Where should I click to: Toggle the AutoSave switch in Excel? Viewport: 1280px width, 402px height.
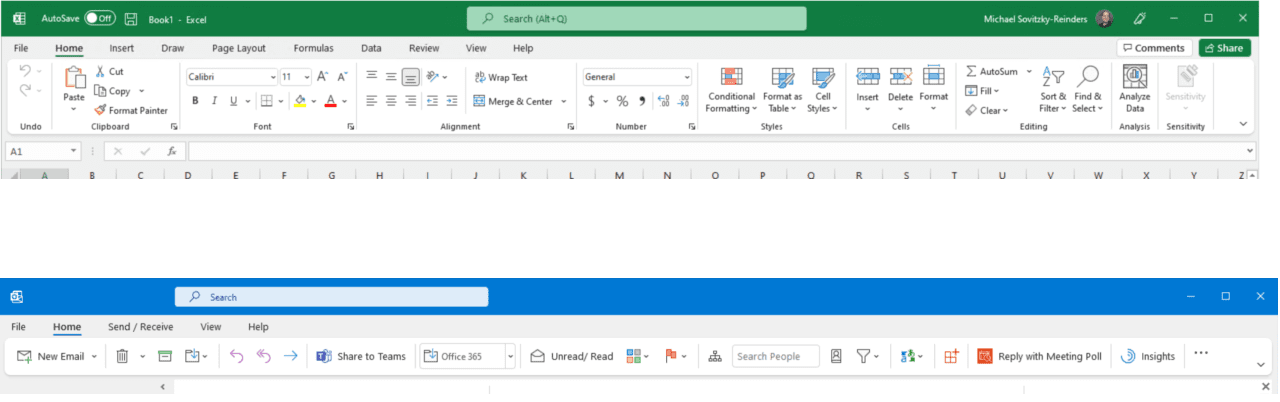pyautogui.click(x=99, y=18)
